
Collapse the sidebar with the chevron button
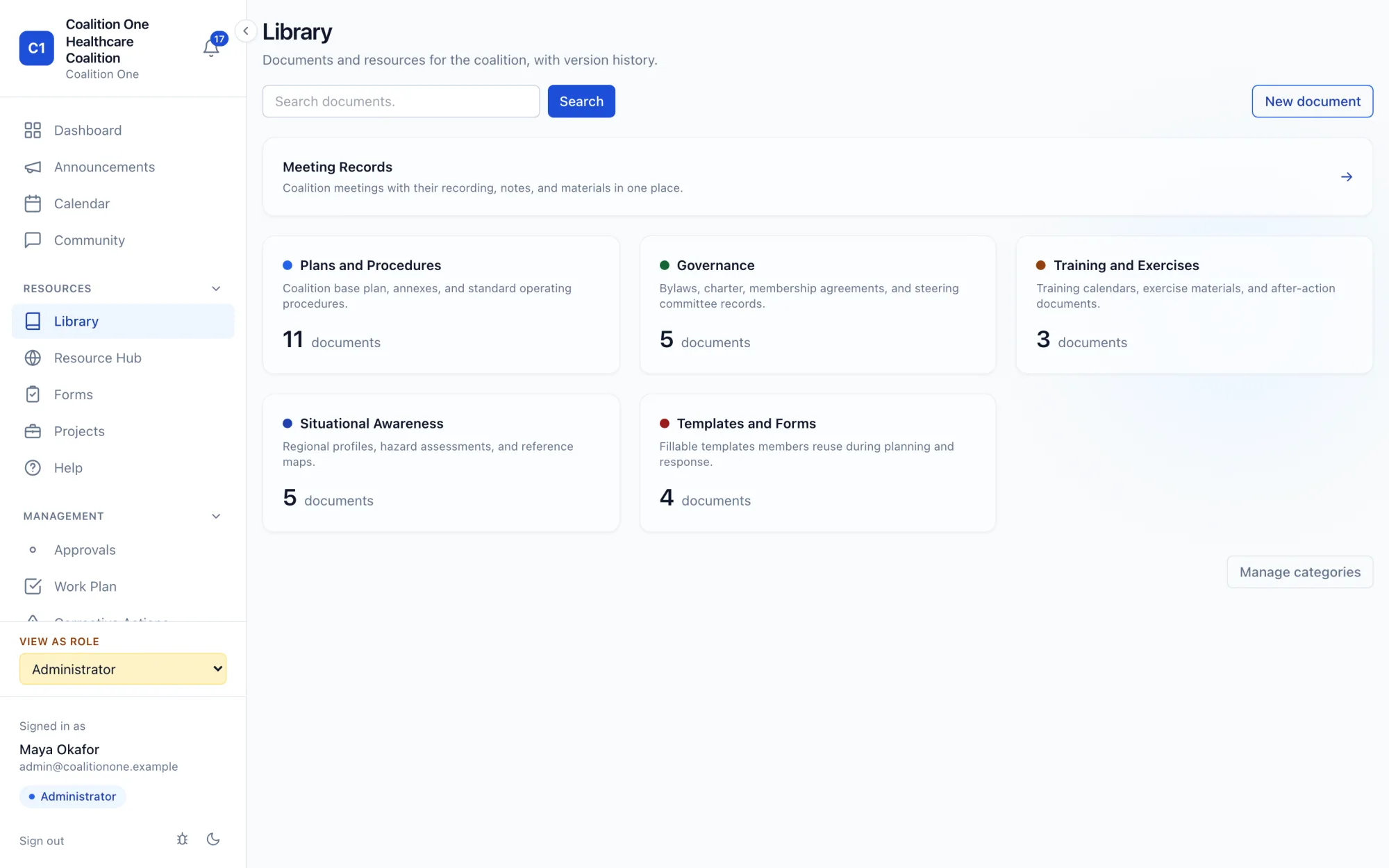click(x=246, y=31)
